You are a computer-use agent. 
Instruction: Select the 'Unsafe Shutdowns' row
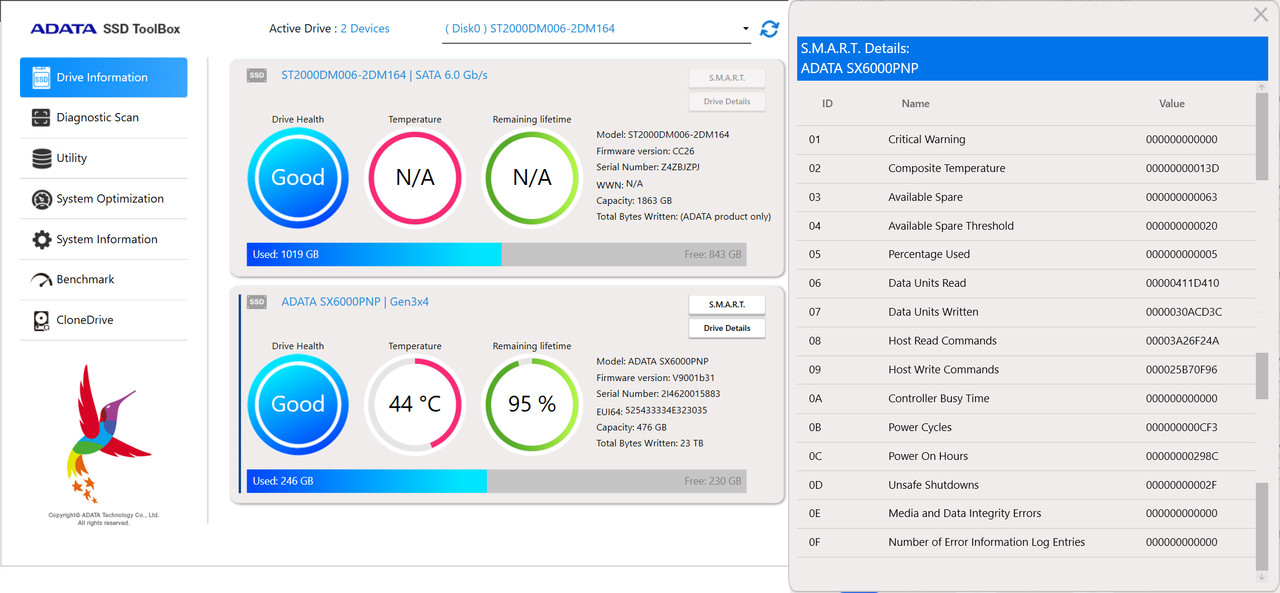[1025, 485]
